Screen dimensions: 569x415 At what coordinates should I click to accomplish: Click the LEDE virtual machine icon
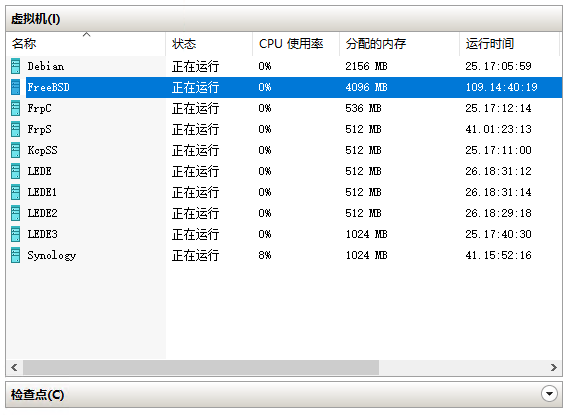coord(16,171)
